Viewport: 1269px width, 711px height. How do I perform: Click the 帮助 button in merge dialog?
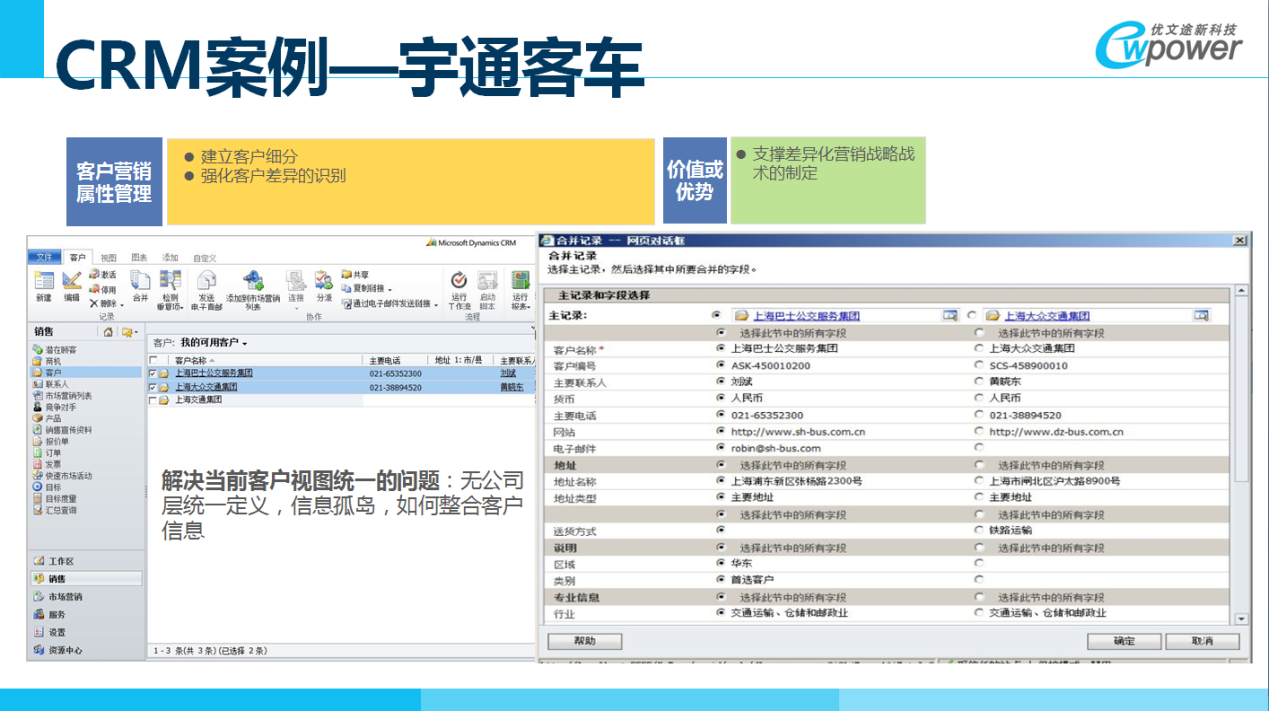pos(585,641)
